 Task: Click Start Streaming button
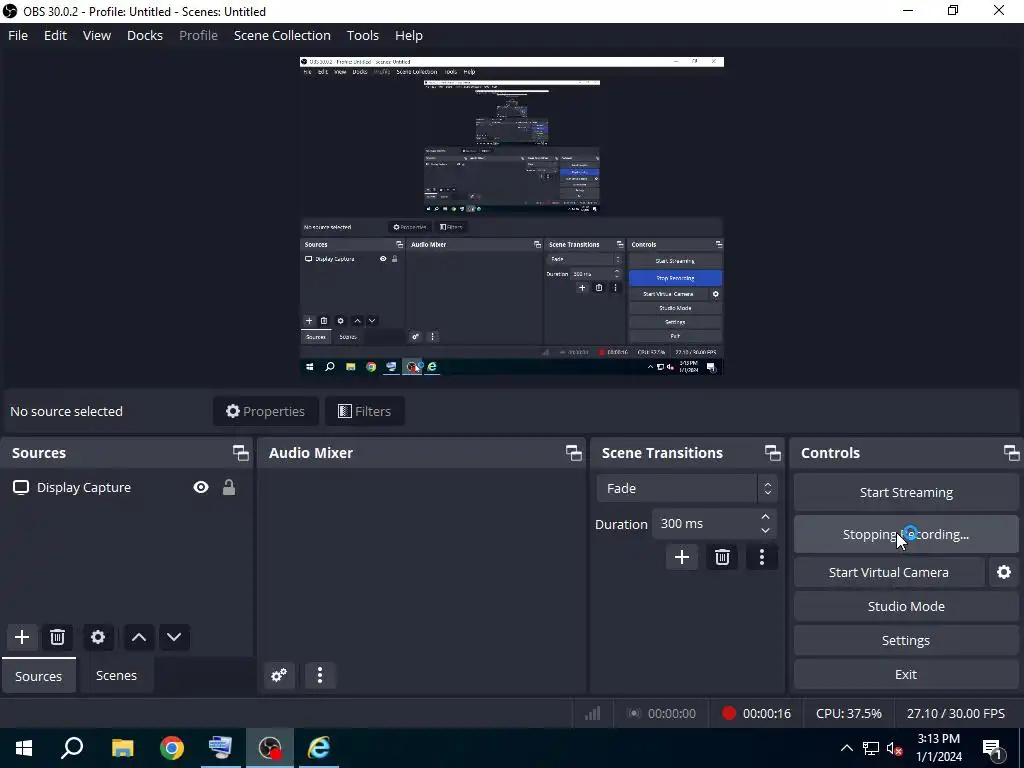906,492
